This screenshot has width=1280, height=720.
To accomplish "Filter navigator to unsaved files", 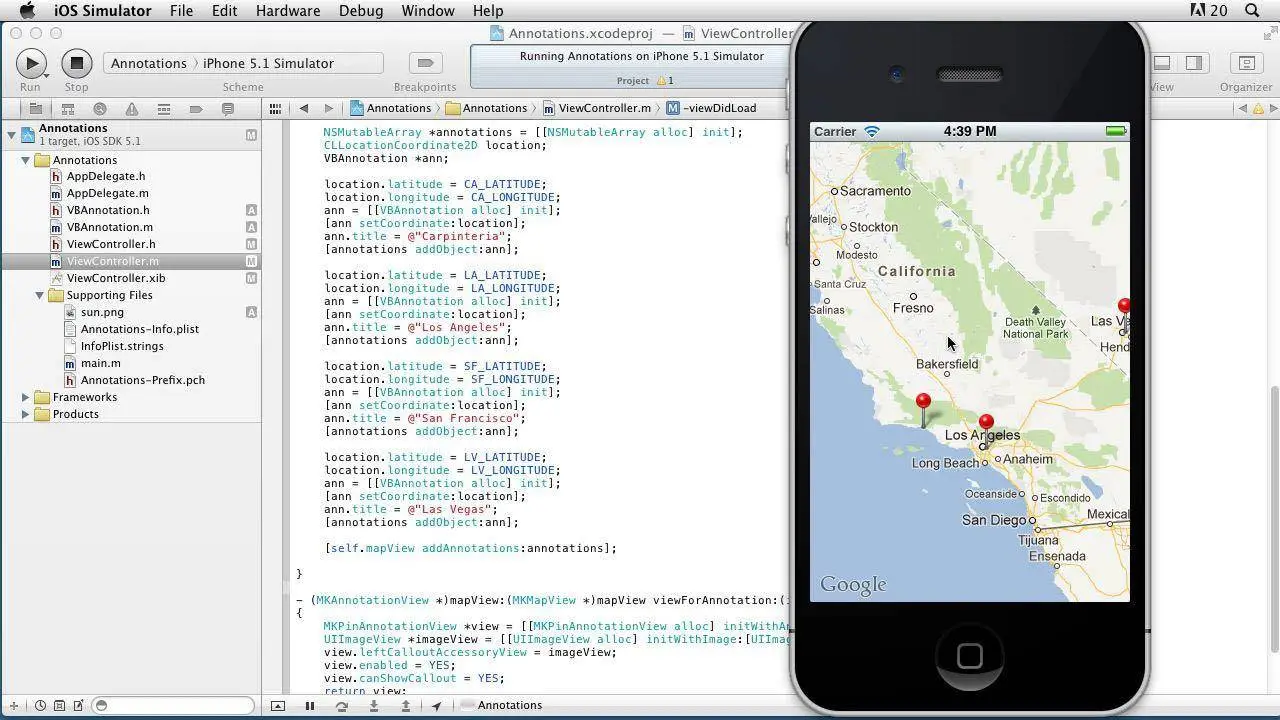I will point(79,706).
